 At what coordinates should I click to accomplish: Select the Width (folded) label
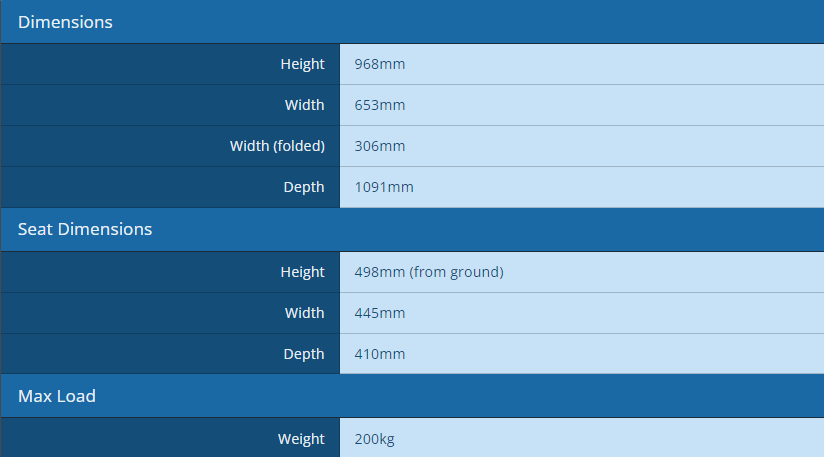pyautogui.click(x=277, y=146)
